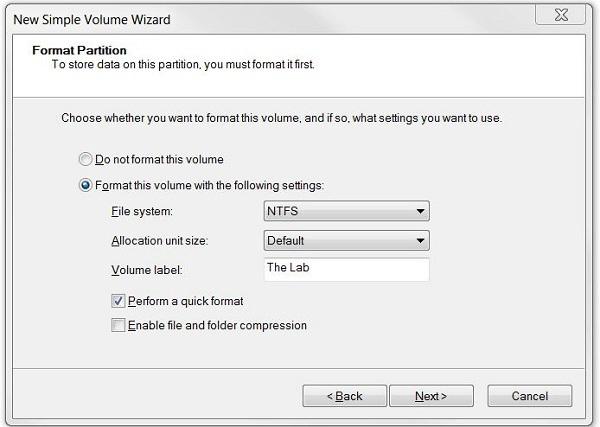Click the File system label

click(x=142, y=211)
